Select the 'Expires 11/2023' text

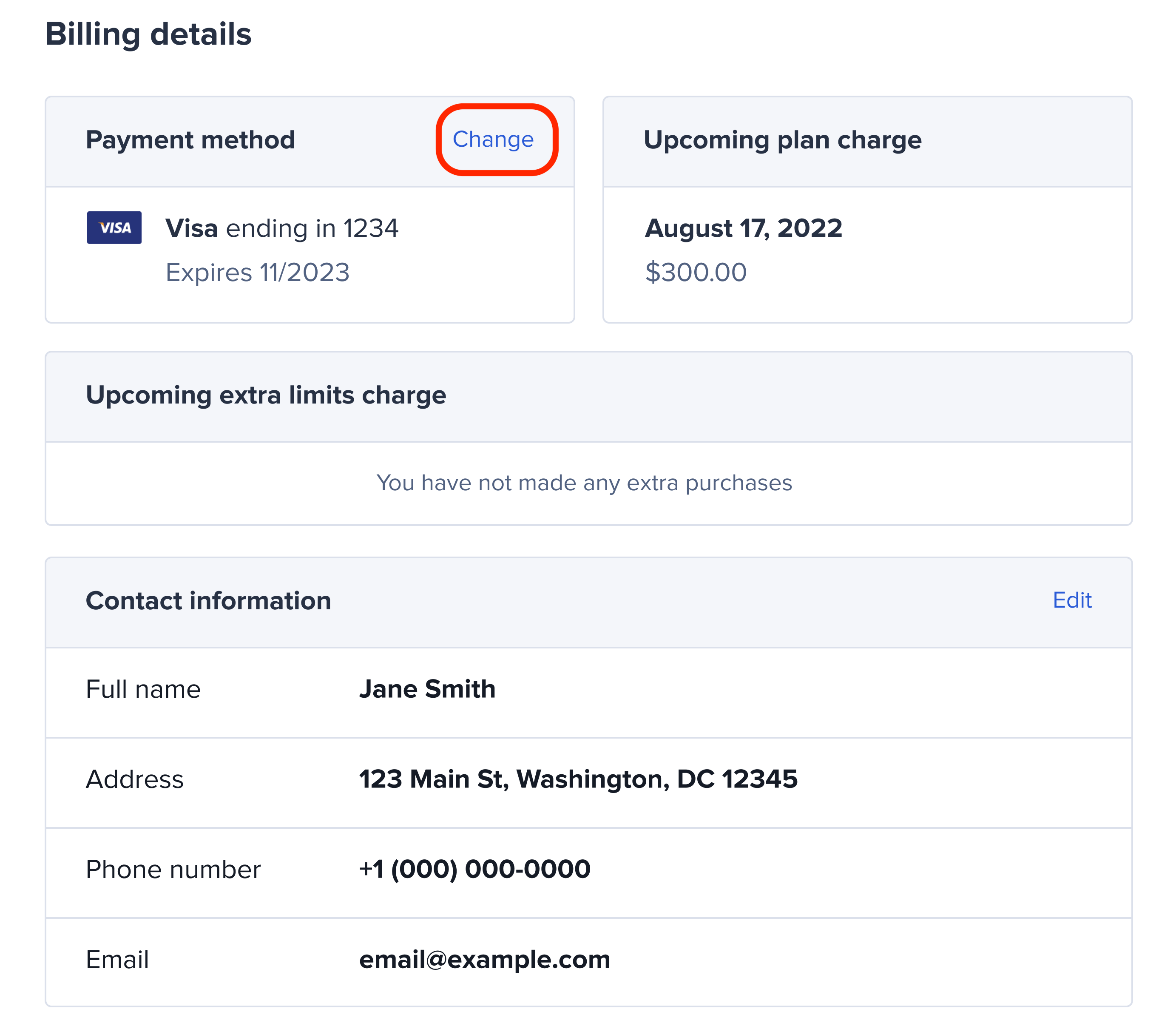click(257, 272)
